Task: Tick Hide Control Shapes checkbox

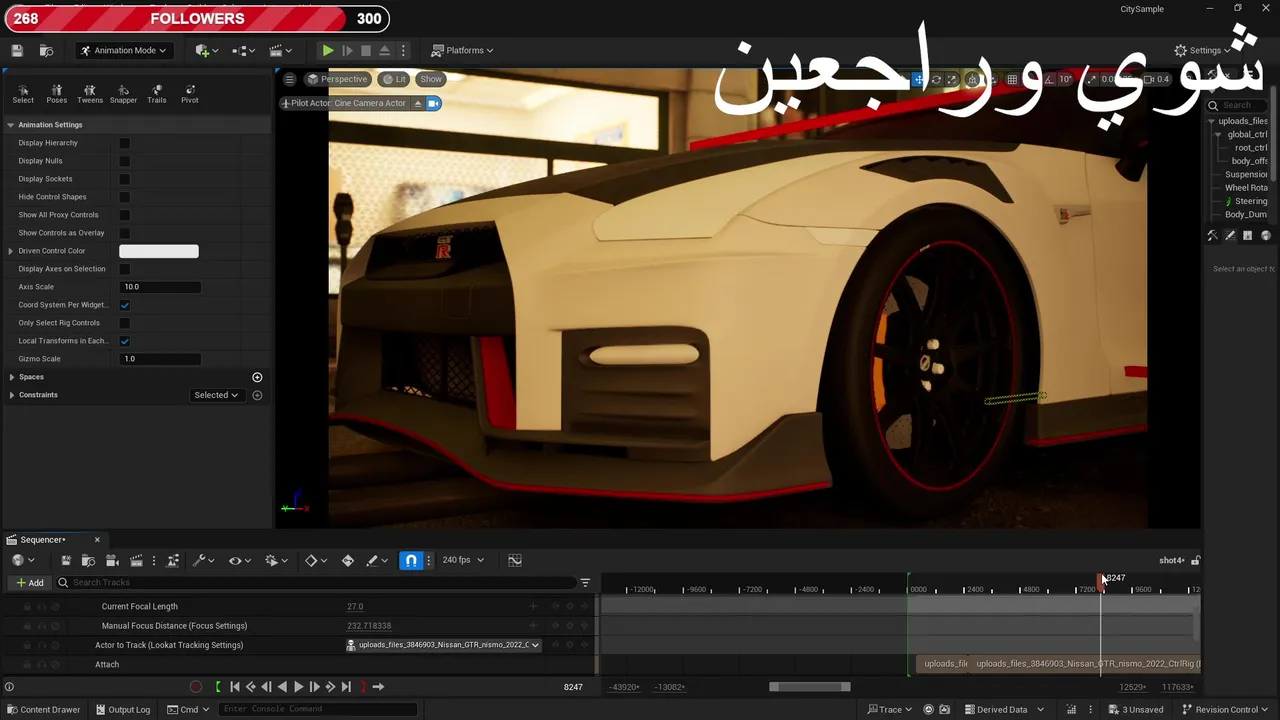Action: click(124, 197)
